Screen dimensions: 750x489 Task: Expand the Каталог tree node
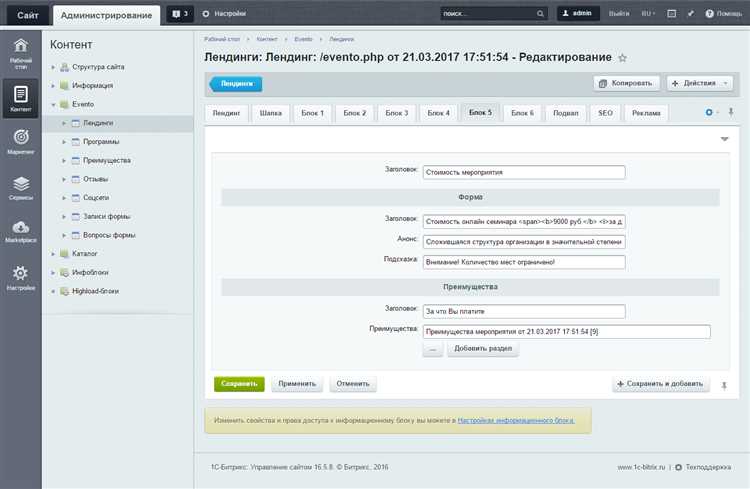coord(53,254)
